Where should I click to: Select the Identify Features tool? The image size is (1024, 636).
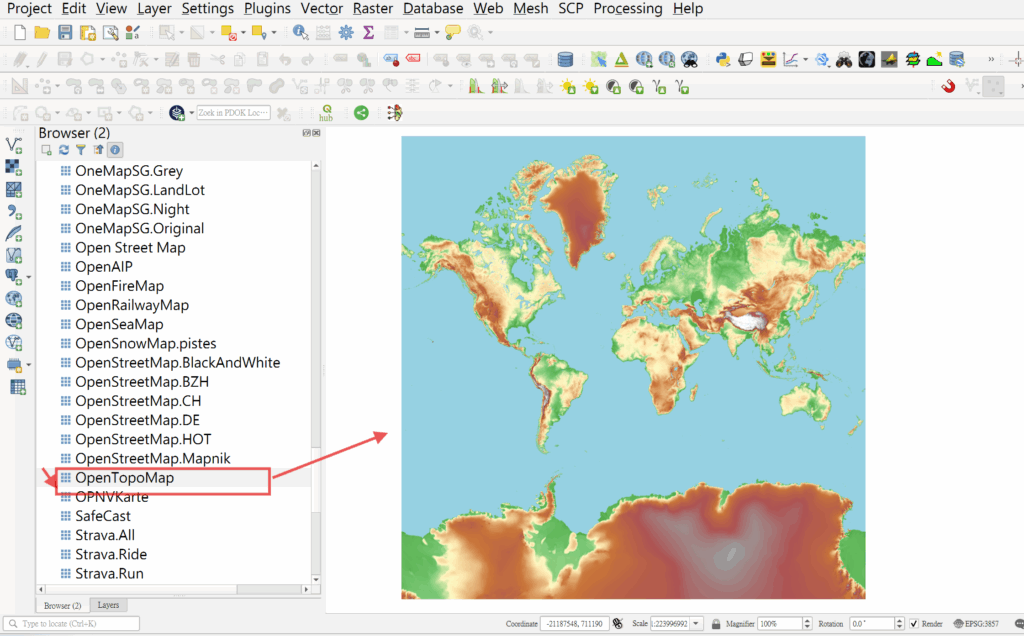[300, 33]
